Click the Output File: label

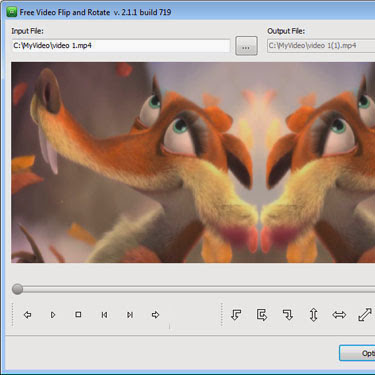point(286,31)
